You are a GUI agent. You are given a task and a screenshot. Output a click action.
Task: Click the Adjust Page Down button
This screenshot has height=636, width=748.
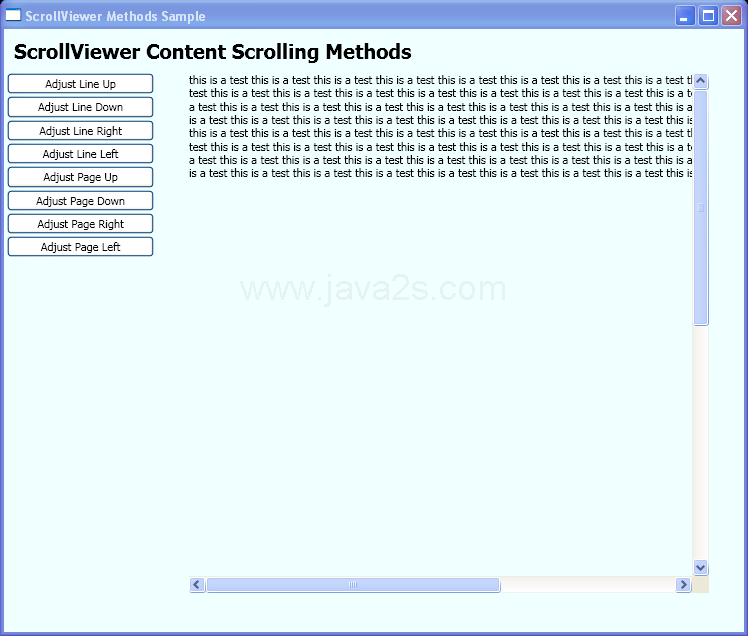click(80, 200)
